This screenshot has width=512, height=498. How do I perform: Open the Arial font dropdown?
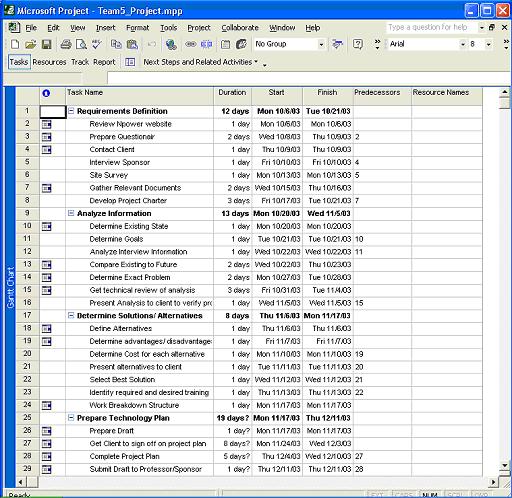coord(463,44)
